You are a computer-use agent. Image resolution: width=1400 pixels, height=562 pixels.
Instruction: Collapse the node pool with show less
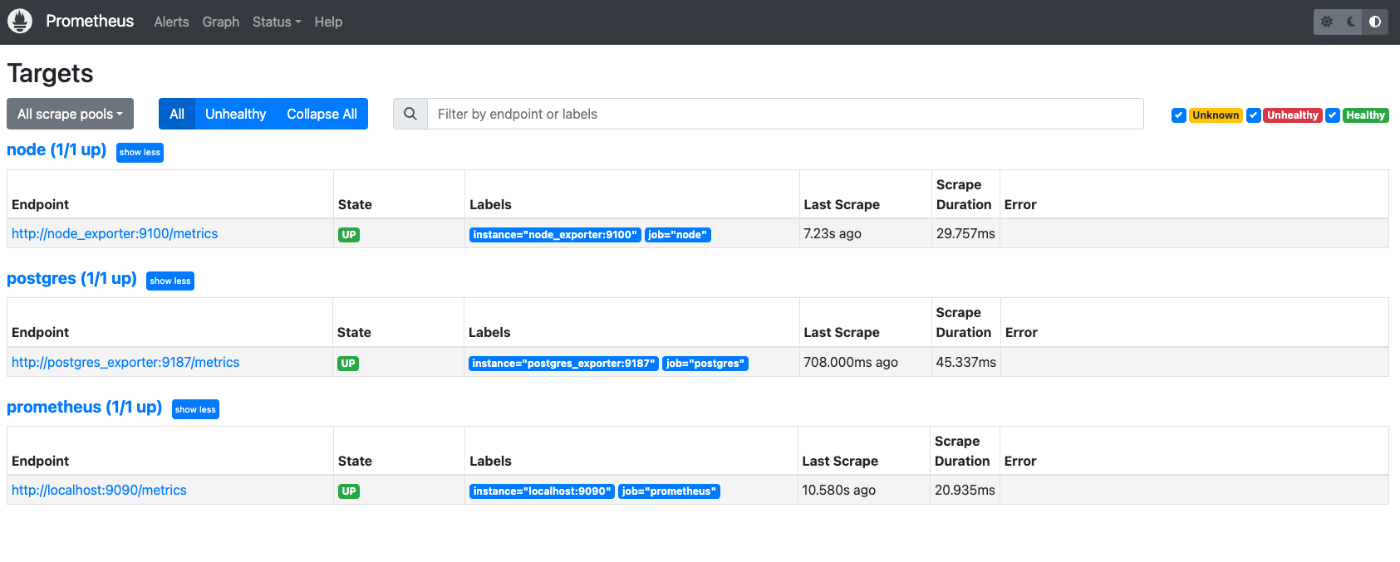pos(139,152)
